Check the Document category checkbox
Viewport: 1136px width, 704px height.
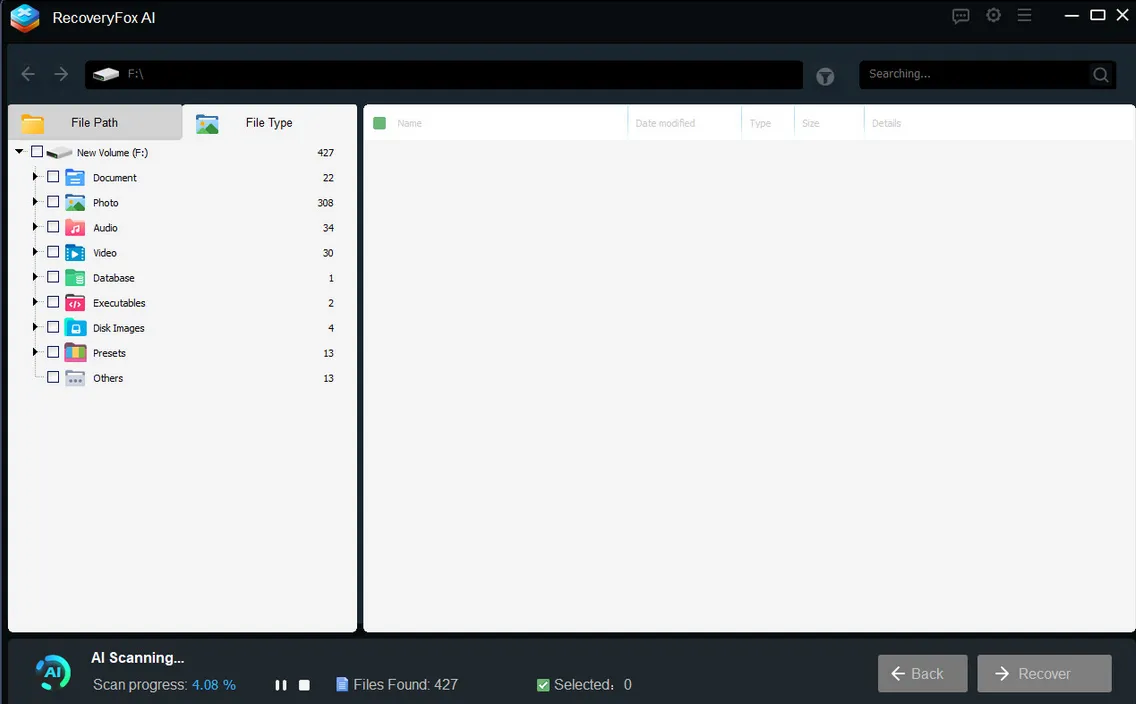coord(54,177)
